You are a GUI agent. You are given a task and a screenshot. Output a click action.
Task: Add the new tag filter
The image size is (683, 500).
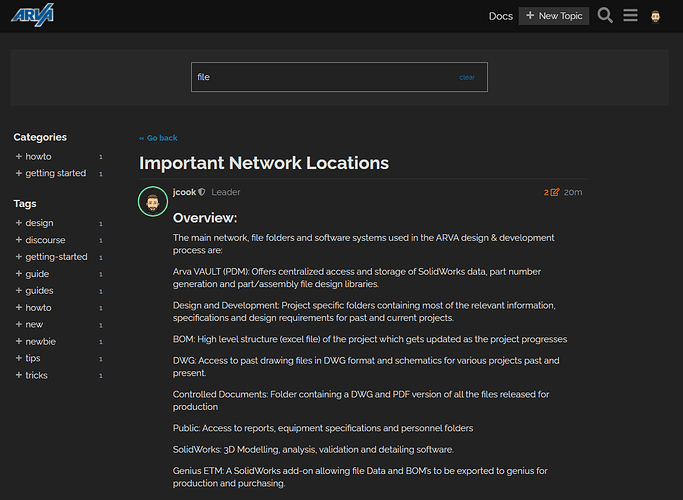click(59, 324)
